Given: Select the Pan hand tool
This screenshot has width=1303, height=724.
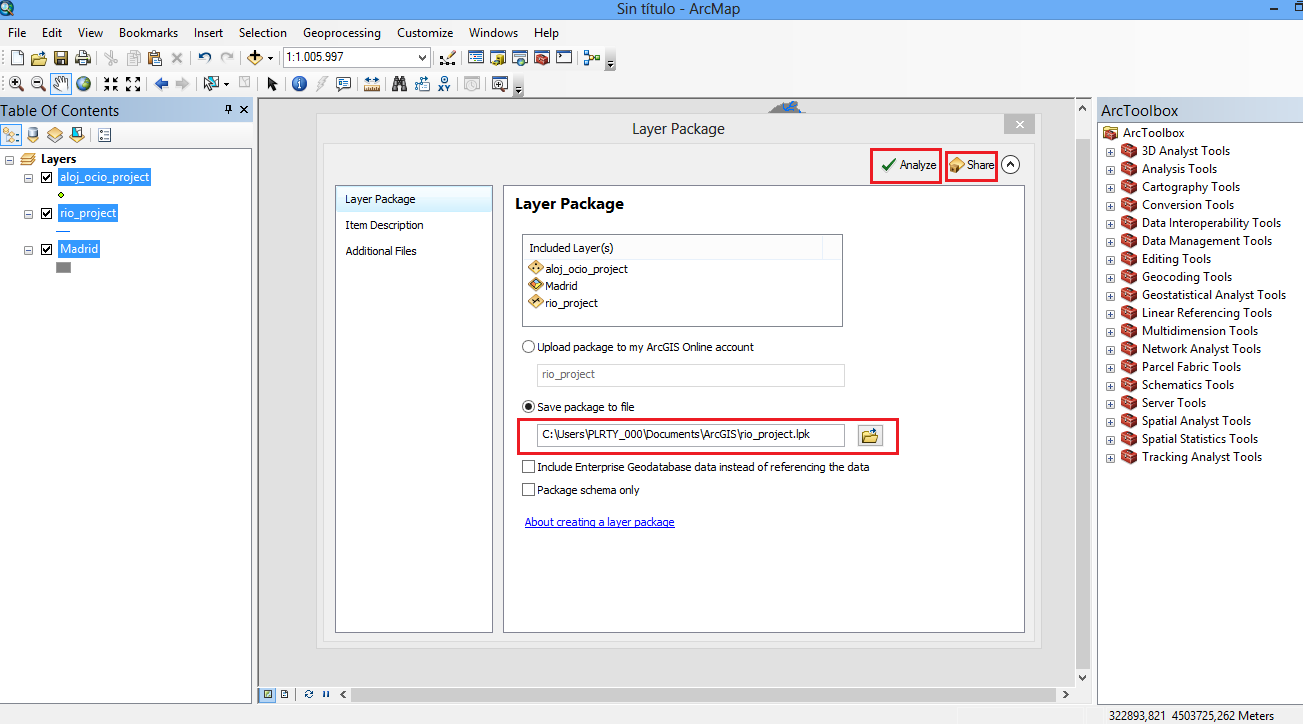Looking at the screenshot, I should [61, 84].
